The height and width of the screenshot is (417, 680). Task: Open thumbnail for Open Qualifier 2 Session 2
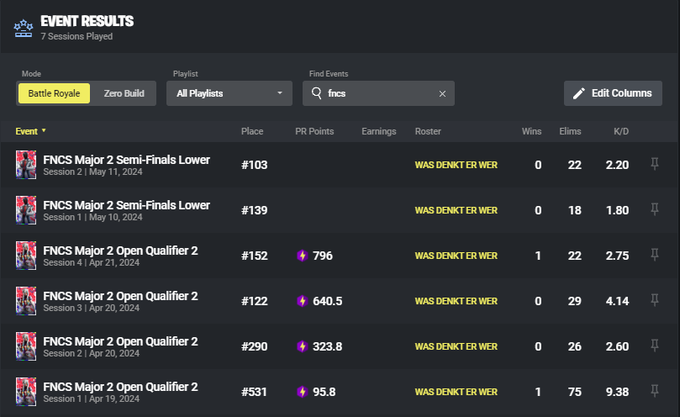[26, 346]
